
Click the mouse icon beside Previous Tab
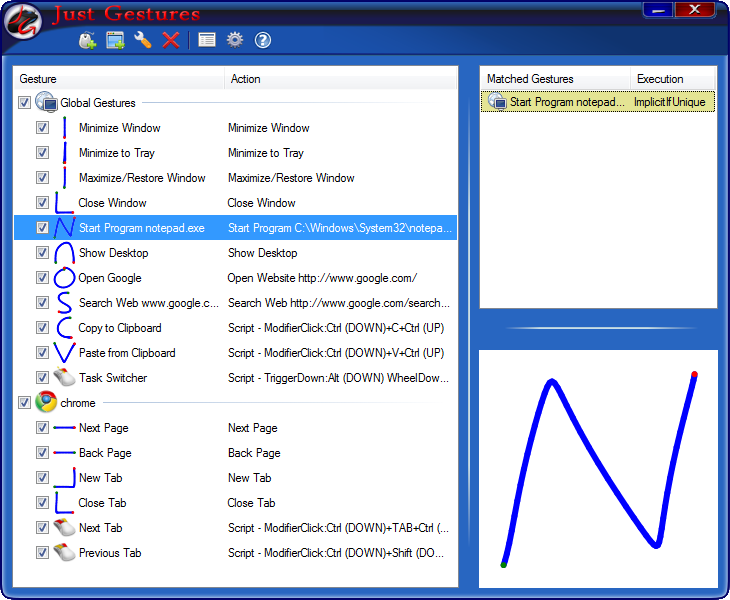click(64, 553)
